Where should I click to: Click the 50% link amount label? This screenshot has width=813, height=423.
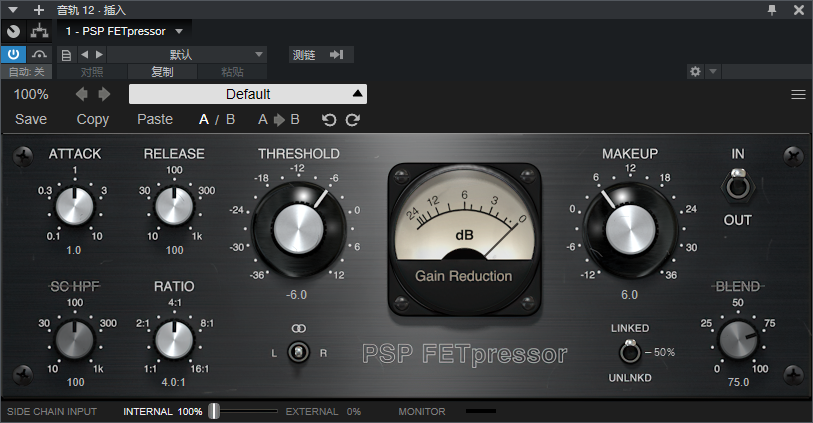pyautogui.click(x=664, y=352)
